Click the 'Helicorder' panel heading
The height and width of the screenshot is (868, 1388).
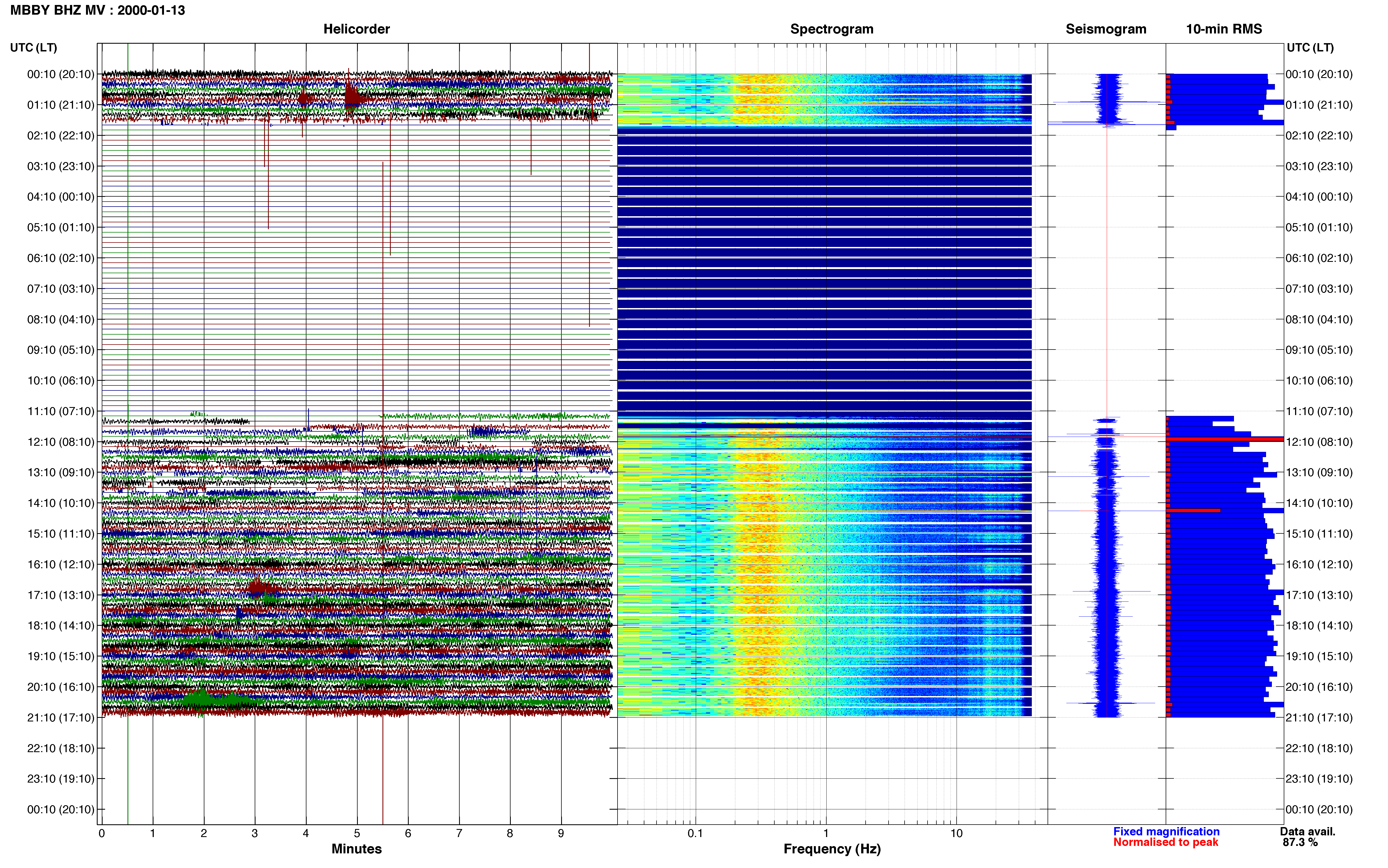coord(356,29)
